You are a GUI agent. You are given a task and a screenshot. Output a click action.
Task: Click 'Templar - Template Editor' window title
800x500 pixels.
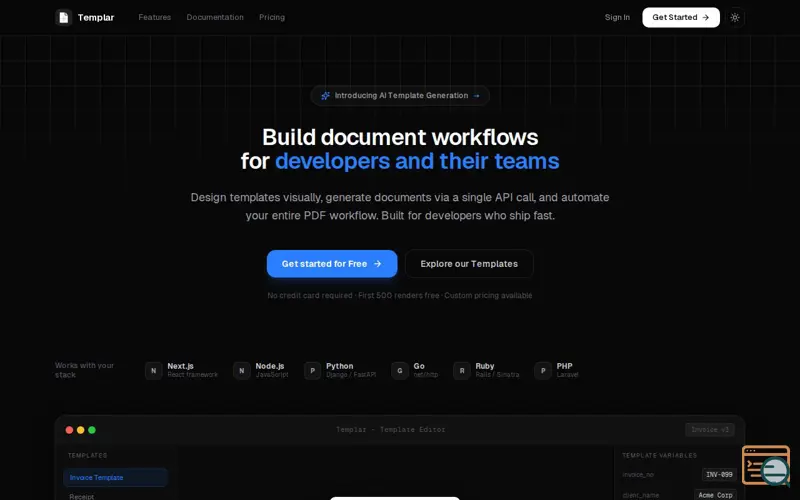point(390,430)
